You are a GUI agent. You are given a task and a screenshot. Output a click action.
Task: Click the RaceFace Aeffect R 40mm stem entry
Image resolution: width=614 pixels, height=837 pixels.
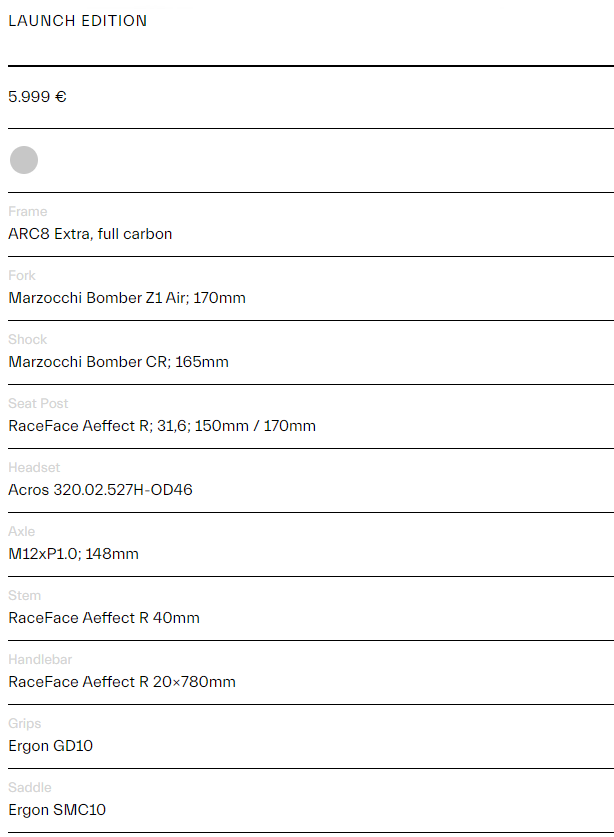[x=104, y=618]
